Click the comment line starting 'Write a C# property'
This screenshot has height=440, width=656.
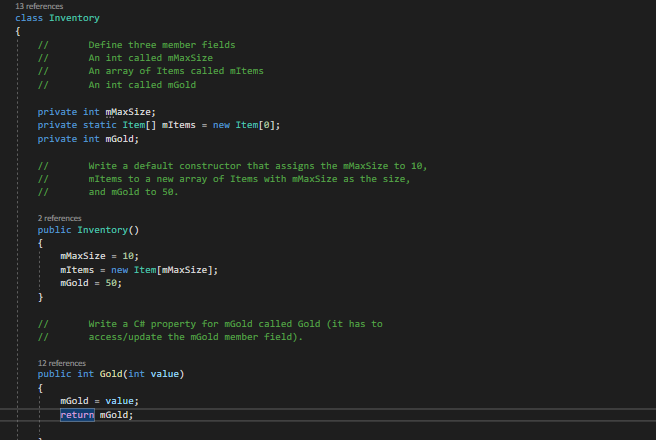pyautogui.click(x=235, y=324)
